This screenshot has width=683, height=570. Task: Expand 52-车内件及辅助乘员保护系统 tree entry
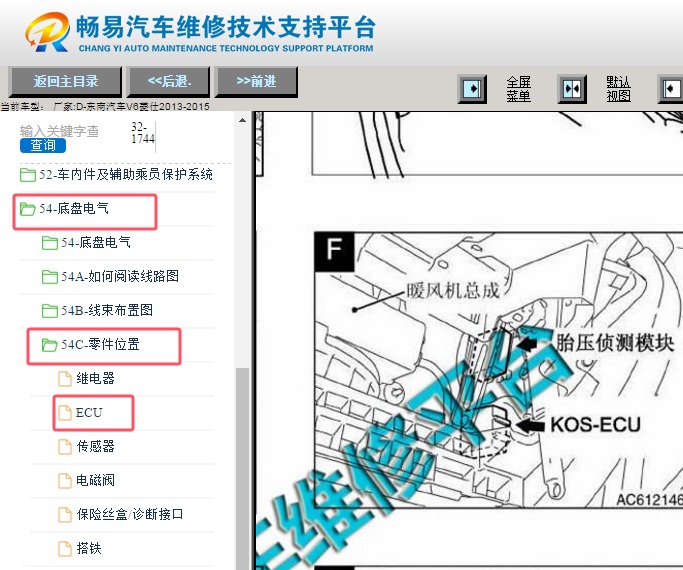[x=126, y=175]
